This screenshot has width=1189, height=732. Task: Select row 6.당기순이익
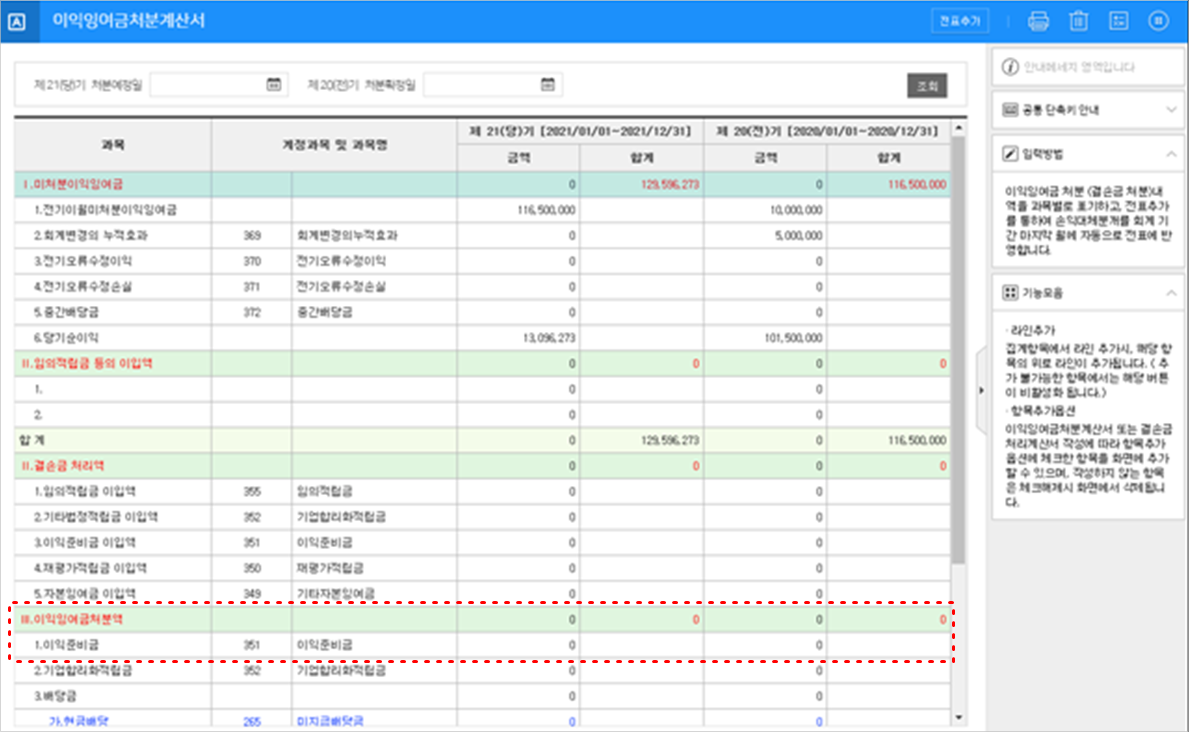(66, 338)
